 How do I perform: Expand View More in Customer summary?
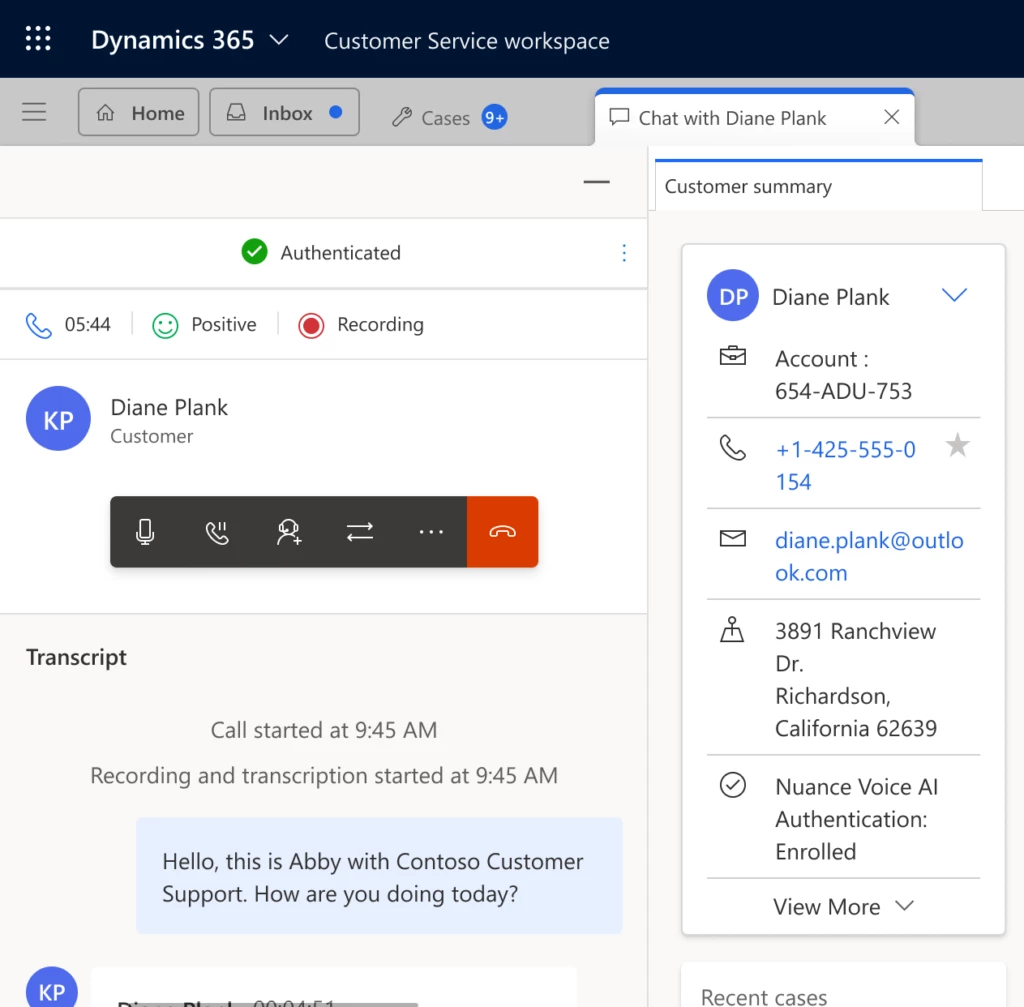(843, 906)
